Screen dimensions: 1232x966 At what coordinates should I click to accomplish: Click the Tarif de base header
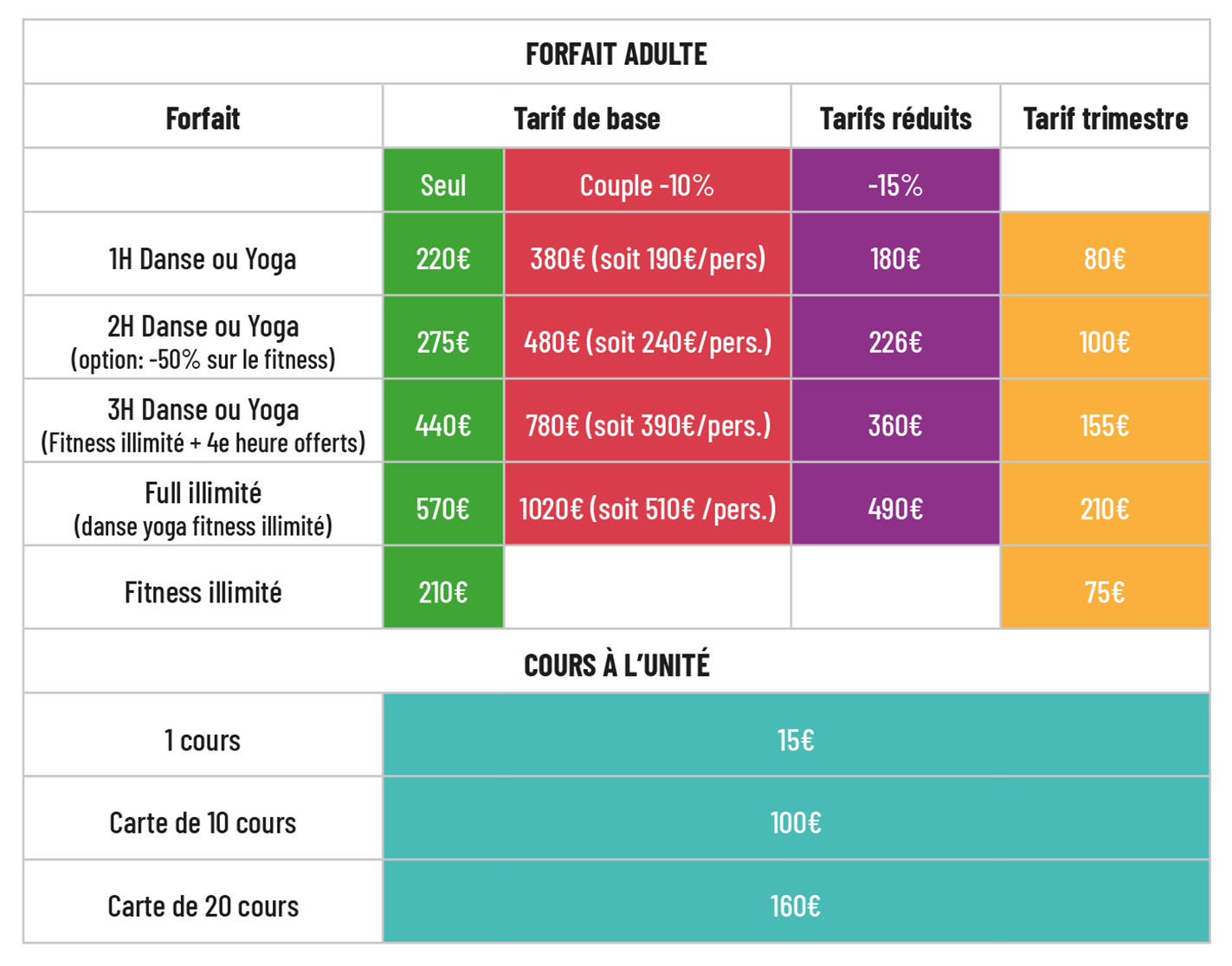pos(586,119)
